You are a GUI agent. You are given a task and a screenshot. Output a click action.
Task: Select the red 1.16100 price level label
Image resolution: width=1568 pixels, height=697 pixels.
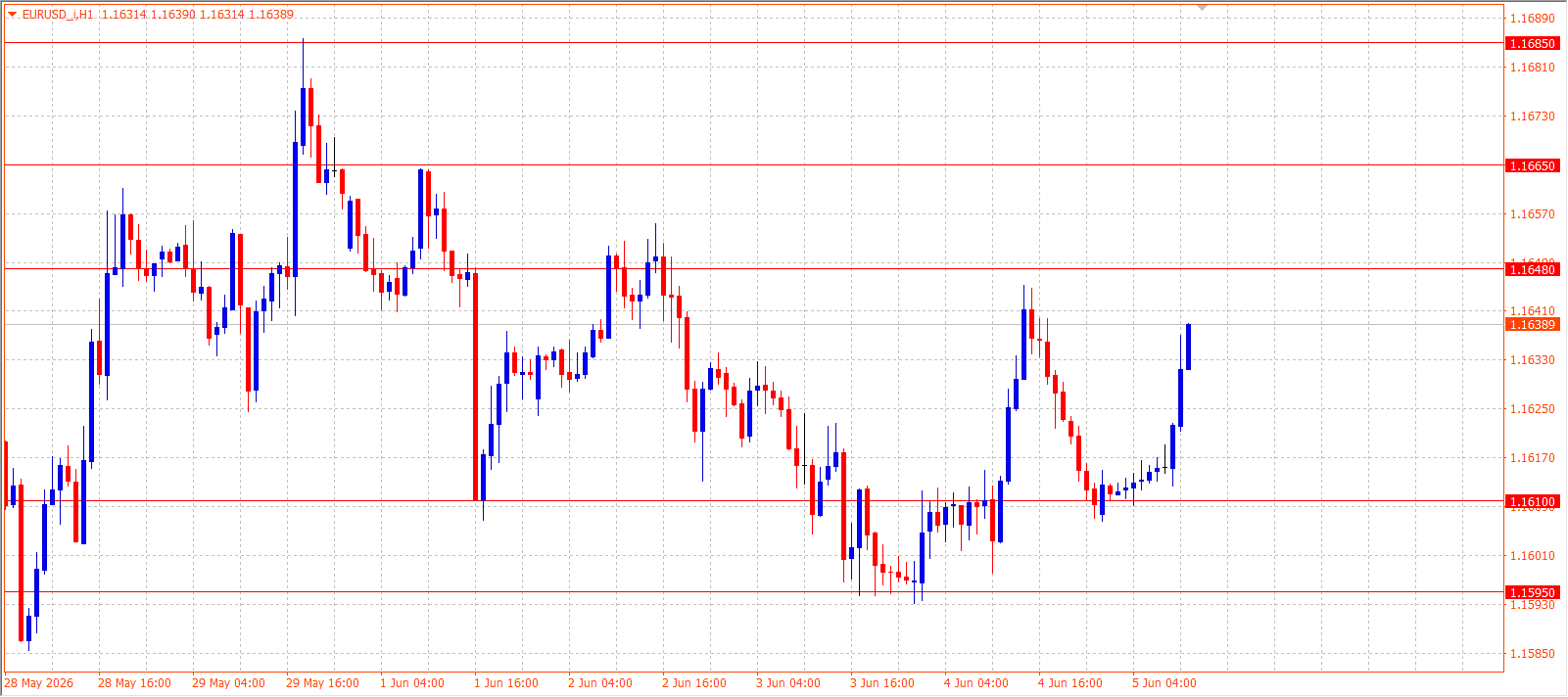pyautogui.click(x=1532, y=501)
